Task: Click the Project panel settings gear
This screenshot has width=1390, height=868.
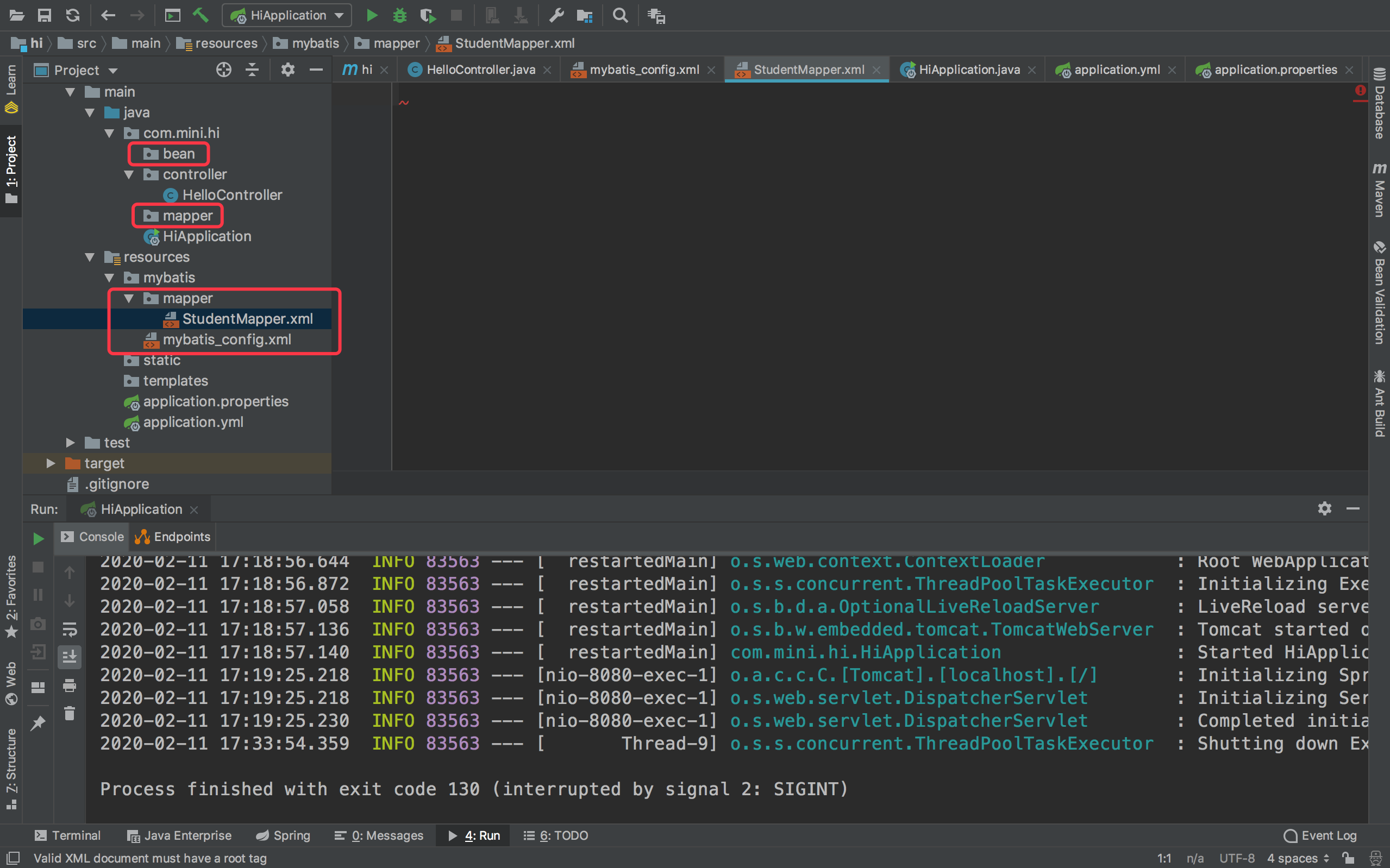Action: pos(287,70)
